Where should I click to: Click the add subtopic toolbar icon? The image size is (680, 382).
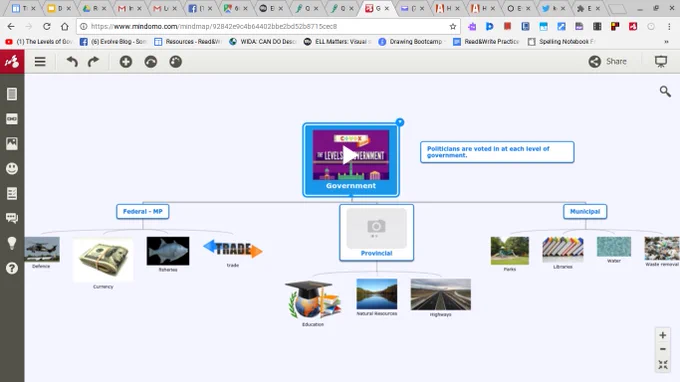[x=150, y=62]
